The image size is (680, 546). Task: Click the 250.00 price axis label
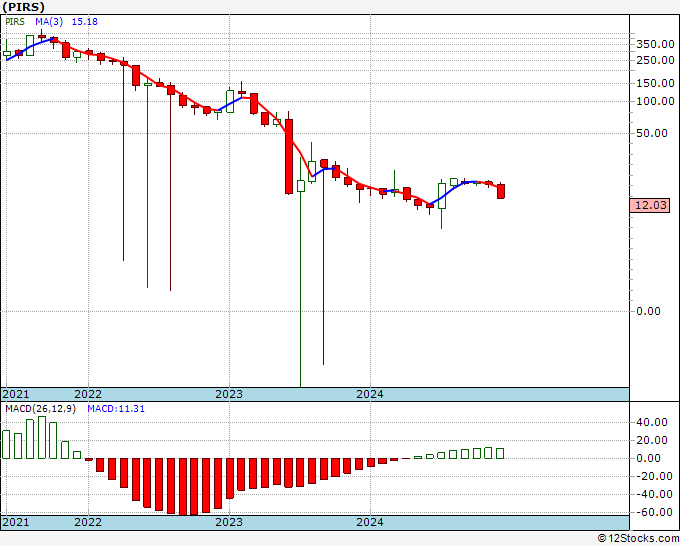(x=655, y=60)
